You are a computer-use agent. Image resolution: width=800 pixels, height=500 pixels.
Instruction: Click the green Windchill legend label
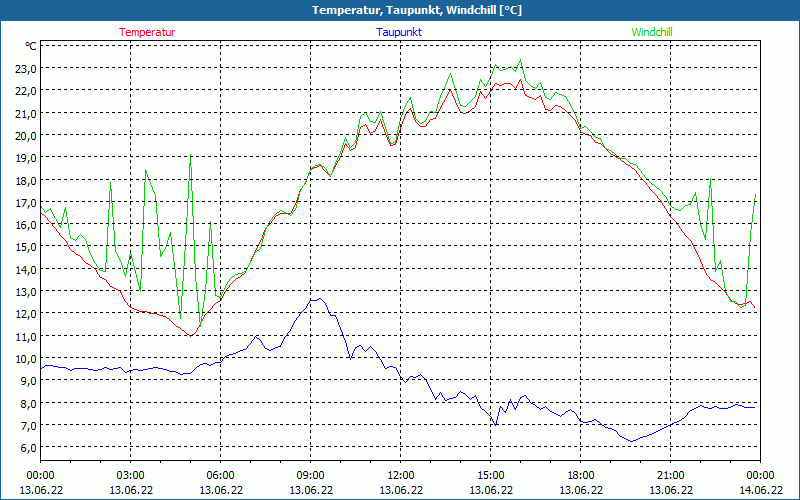tap(652, 32)
